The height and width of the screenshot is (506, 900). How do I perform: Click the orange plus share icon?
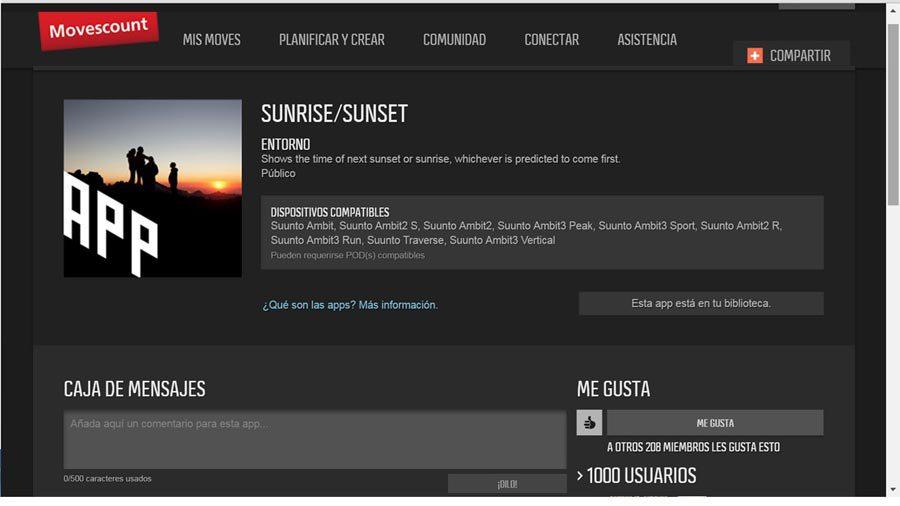click(x=755, y=56)
